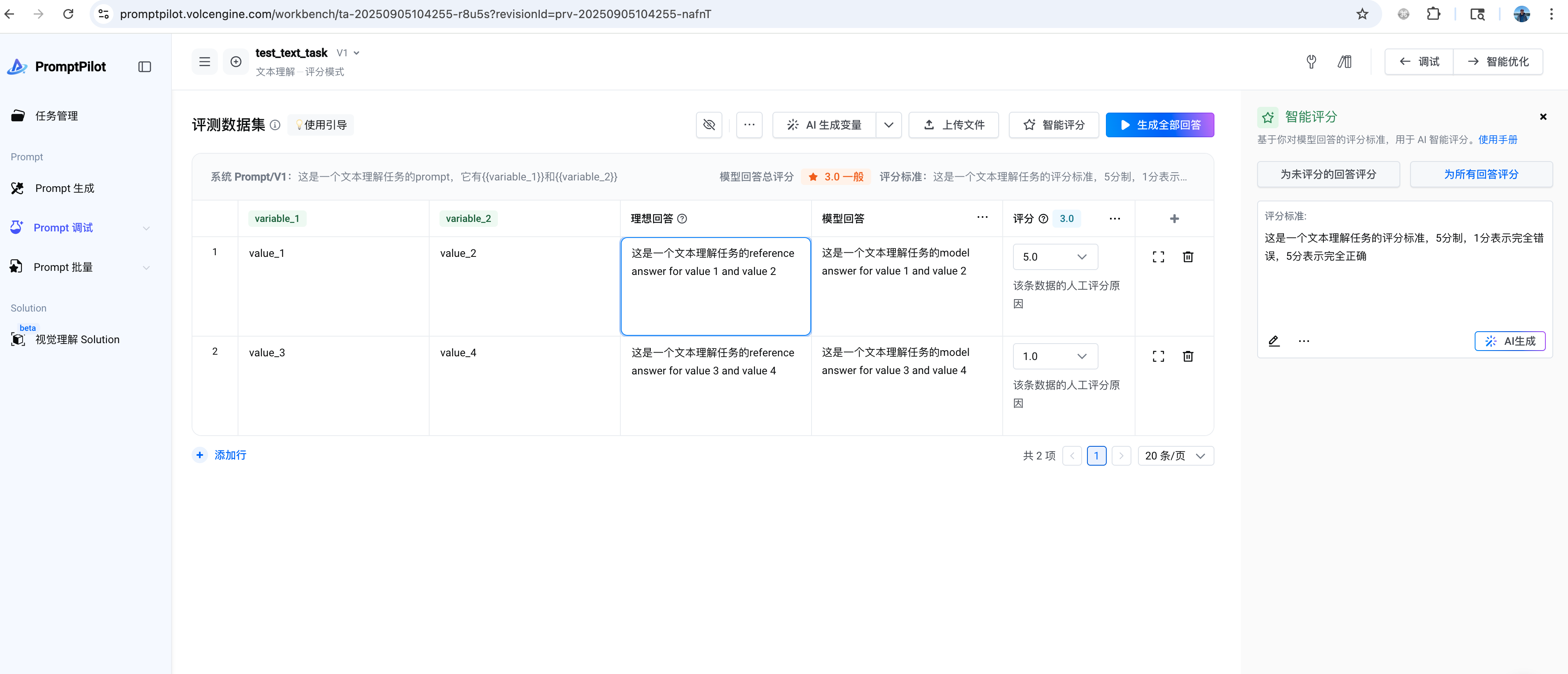Open Prompt 生成 in sidebar

pyautogui.click(x=65, y=189)
